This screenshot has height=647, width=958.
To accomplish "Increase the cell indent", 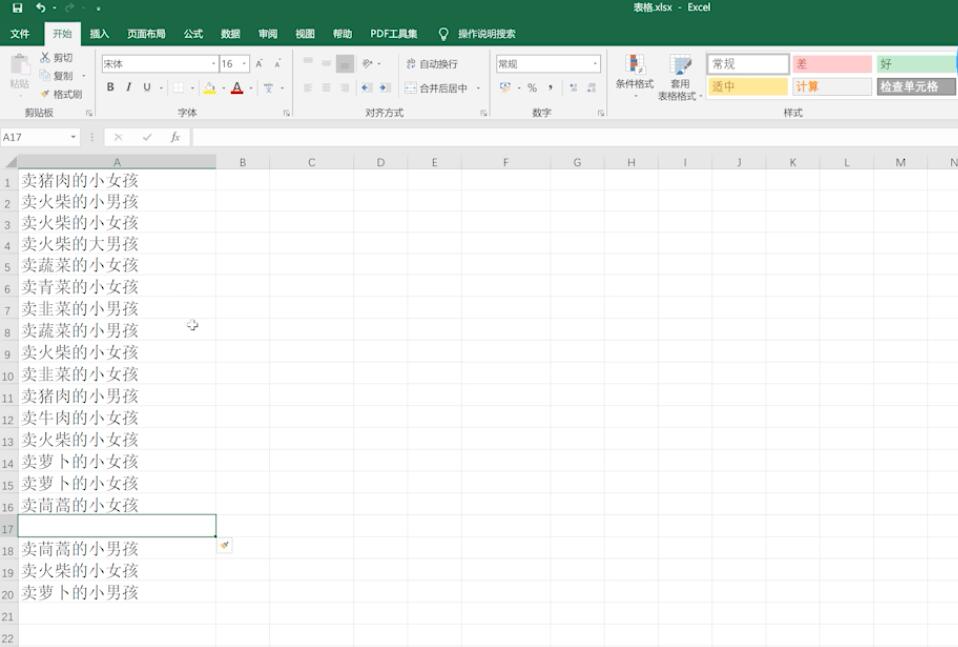I will (x=384, y=88).
